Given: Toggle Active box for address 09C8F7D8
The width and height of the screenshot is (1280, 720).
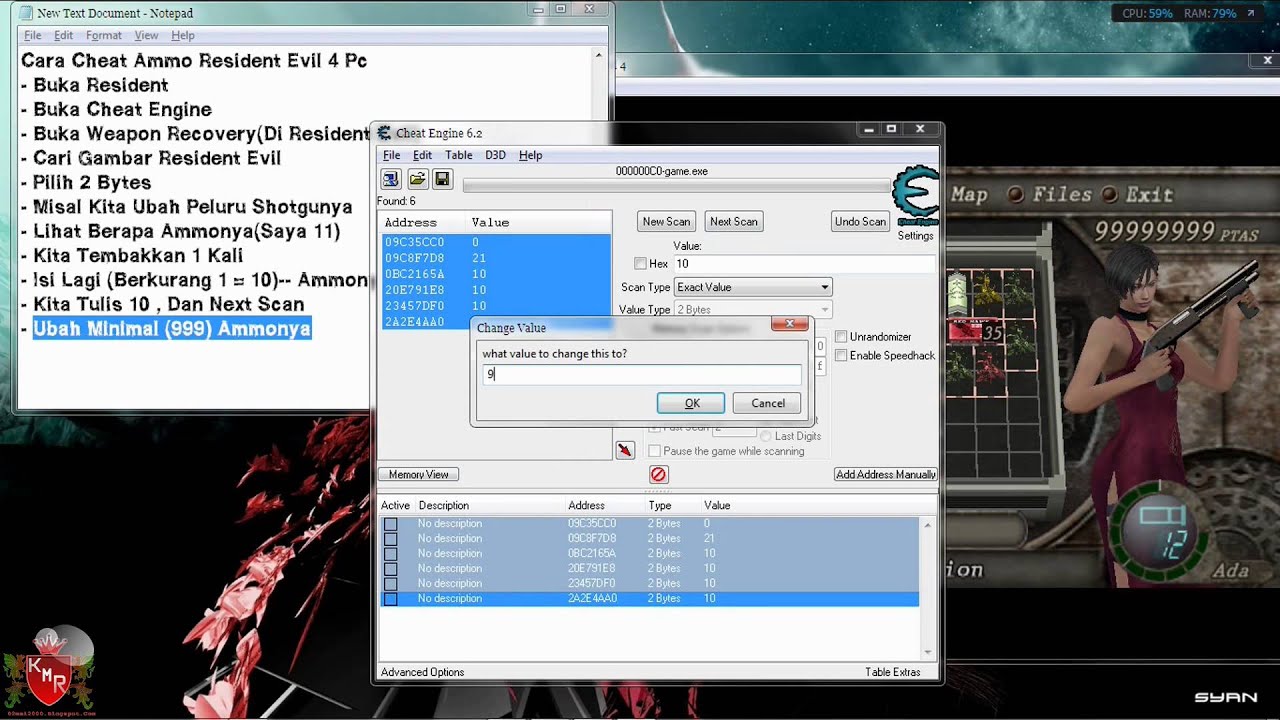Looking at the screenshot, I should 391,539.
